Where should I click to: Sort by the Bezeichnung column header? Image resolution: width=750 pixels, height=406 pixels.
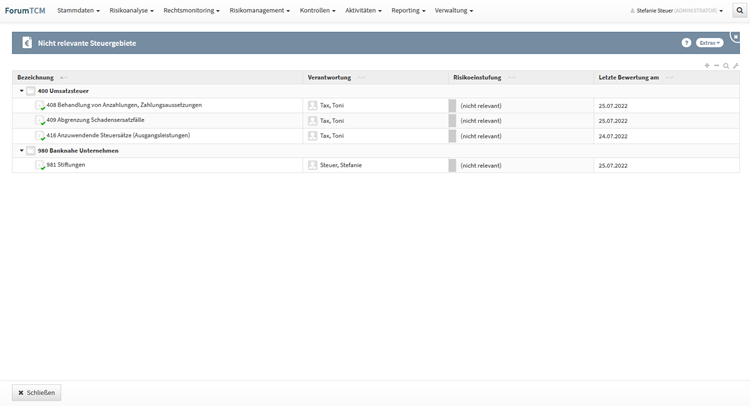coord(36,77)
